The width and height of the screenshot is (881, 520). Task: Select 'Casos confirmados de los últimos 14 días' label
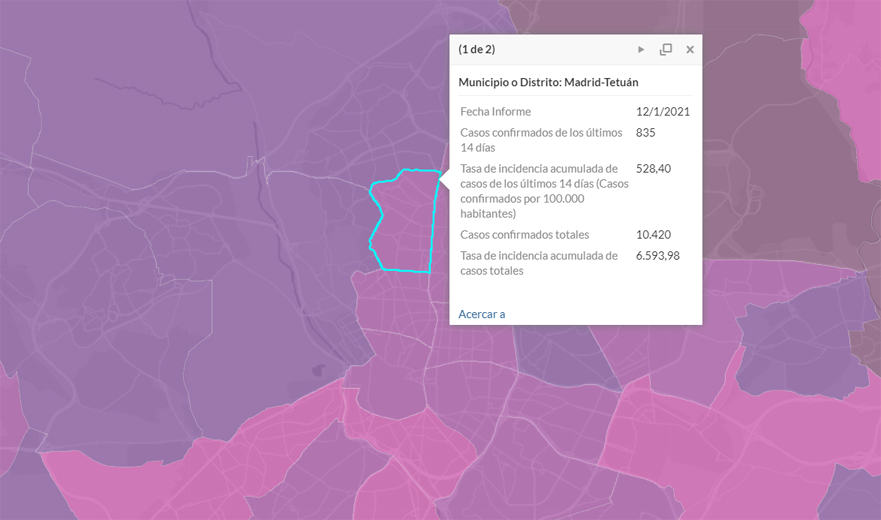(541, 140)
